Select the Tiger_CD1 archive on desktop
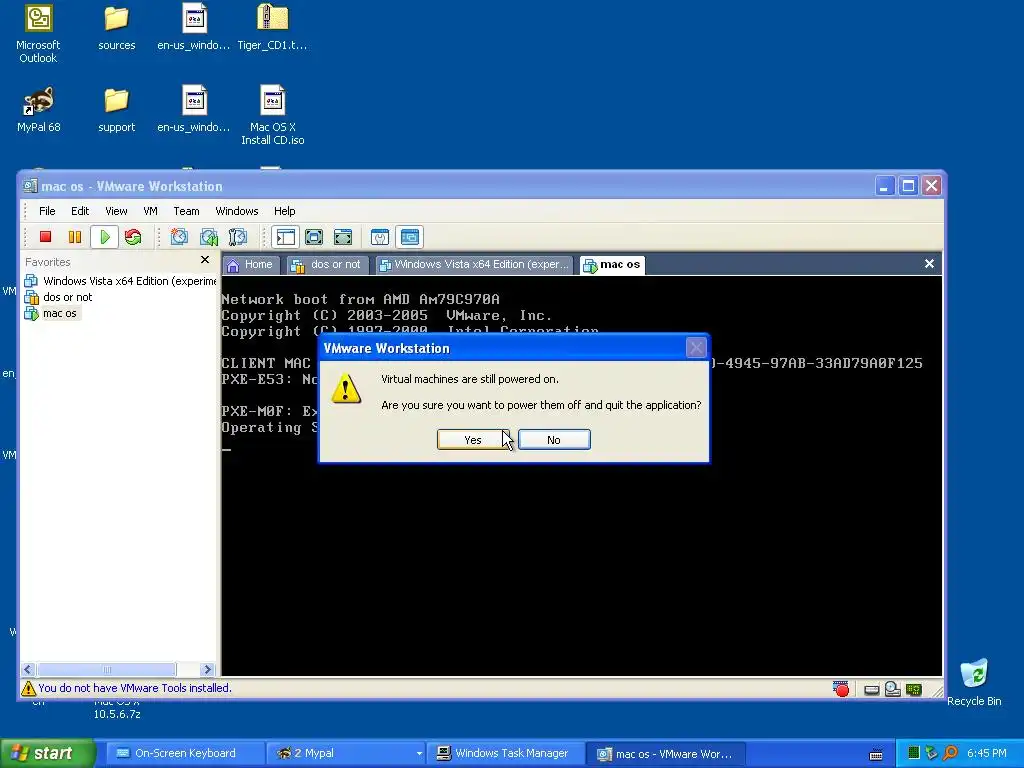The image size is (1024, 768). pos(272,28)
